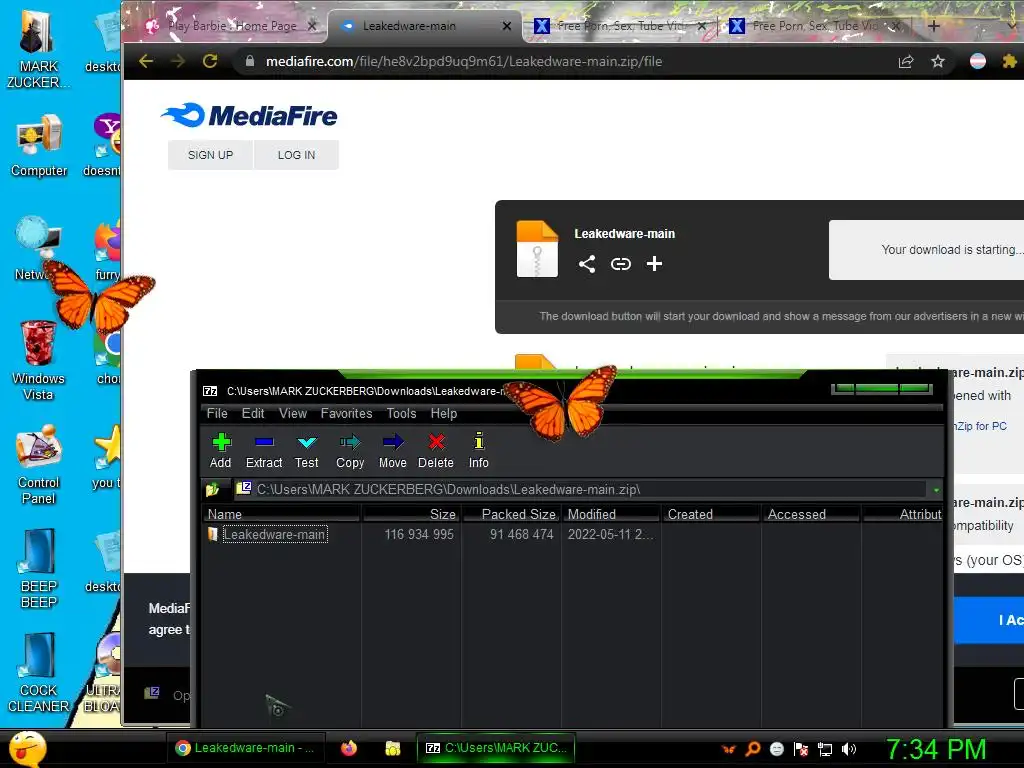Screen dimensions: 1024x768
Task: Sort by the Created column header
Action: [711, 514]
